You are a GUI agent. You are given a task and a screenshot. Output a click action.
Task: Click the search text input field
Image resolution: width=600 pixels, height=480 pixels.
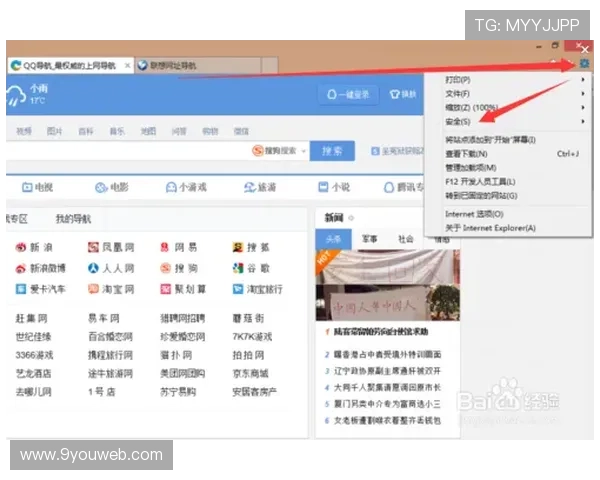[128, 151]
